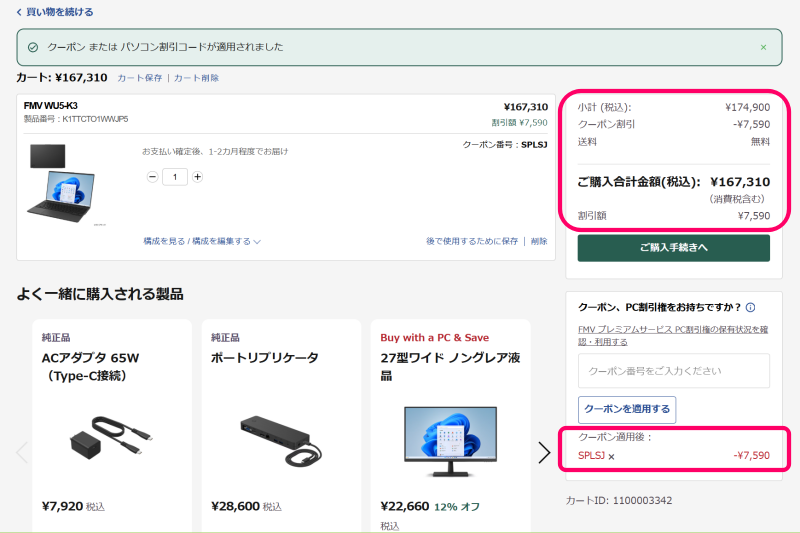
Task: Select the ¥28,600 replicator price
Action: coord(236,506)
